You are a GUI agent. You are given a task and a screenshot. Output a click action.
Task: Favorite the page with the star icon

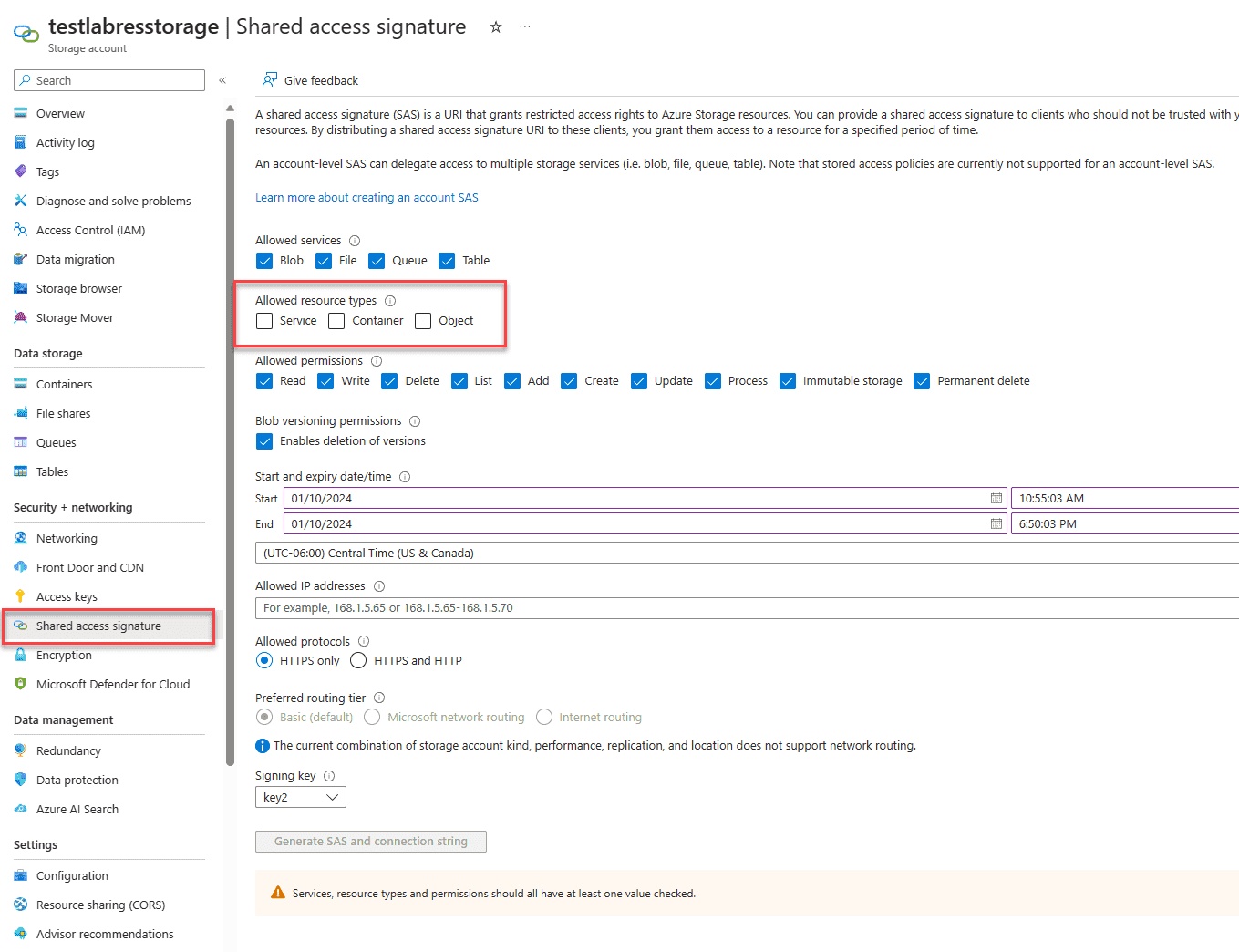click(x=496, y=26)
